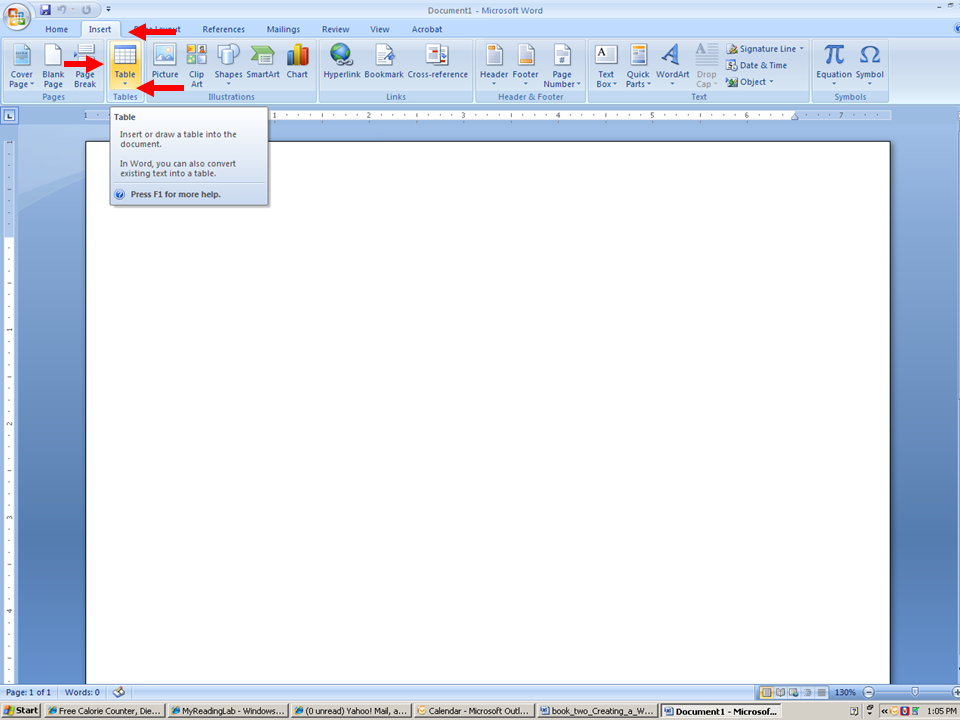Insert a Blank Page
Screen dimensions: 960x720
tap(53, 66)
